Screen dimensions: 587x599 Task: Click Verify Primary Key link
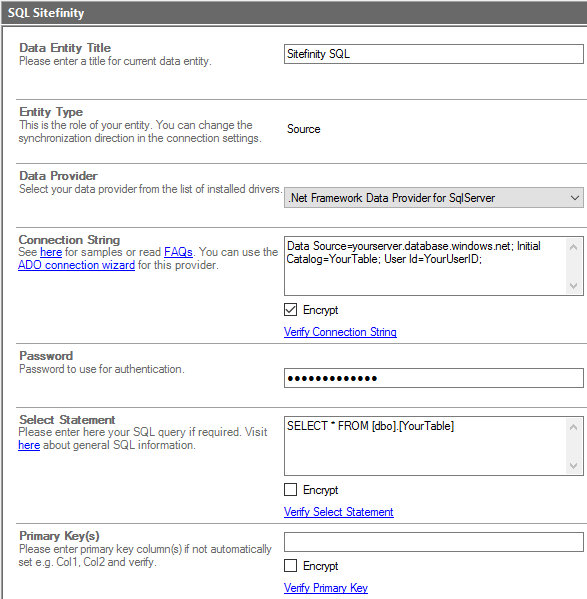(326, 588)
